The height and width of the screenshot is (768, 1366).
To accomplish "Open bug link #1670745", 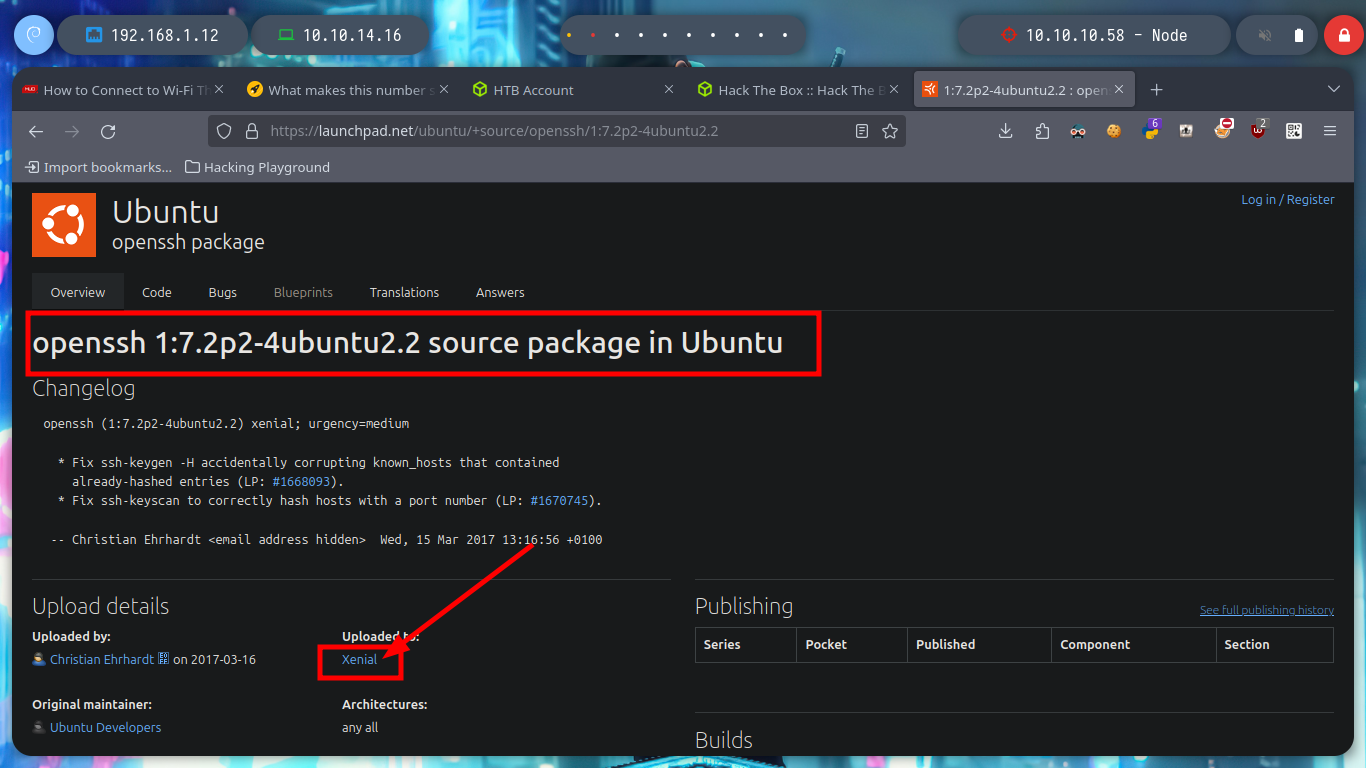I will coord(562,500).
